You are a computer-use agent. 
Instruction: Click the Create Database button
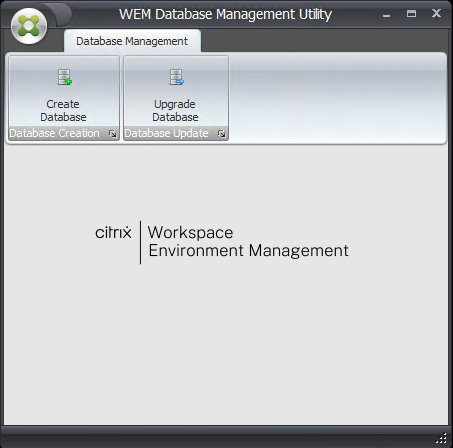pyautogui.click(x=63, y=92)
